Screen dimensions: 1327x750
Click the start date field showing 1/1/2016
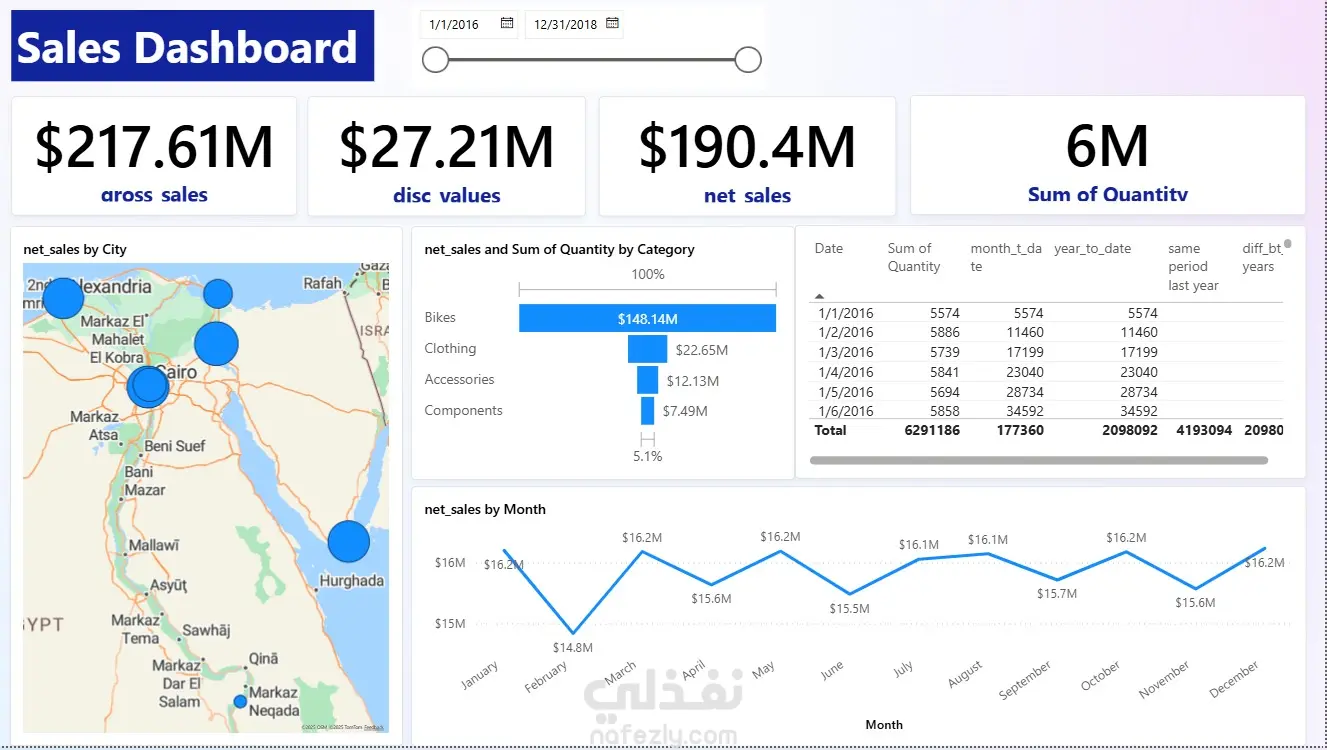tap(469, 24)
